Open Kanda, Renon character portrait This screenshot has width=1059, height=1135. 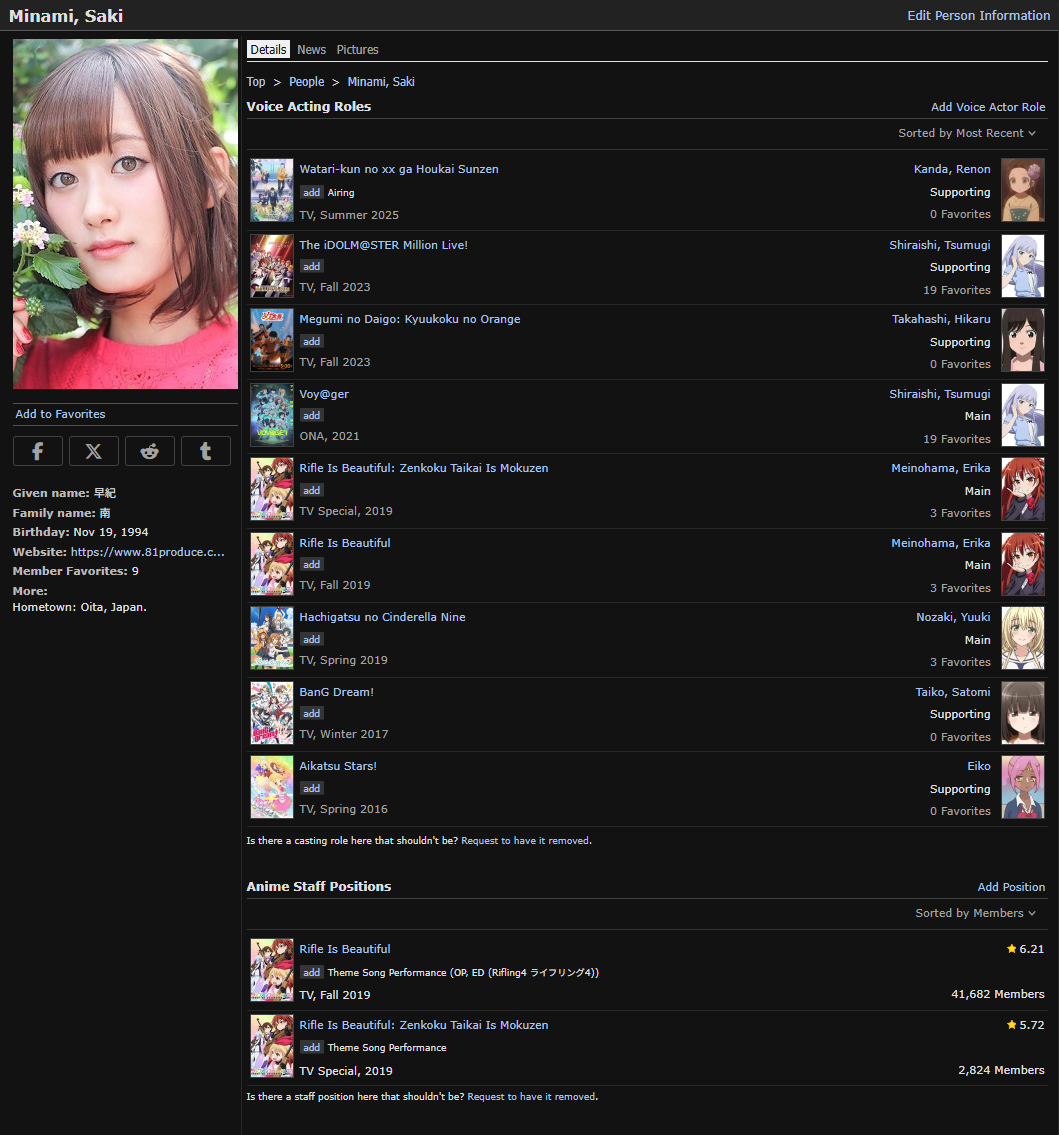(1022, 190)
